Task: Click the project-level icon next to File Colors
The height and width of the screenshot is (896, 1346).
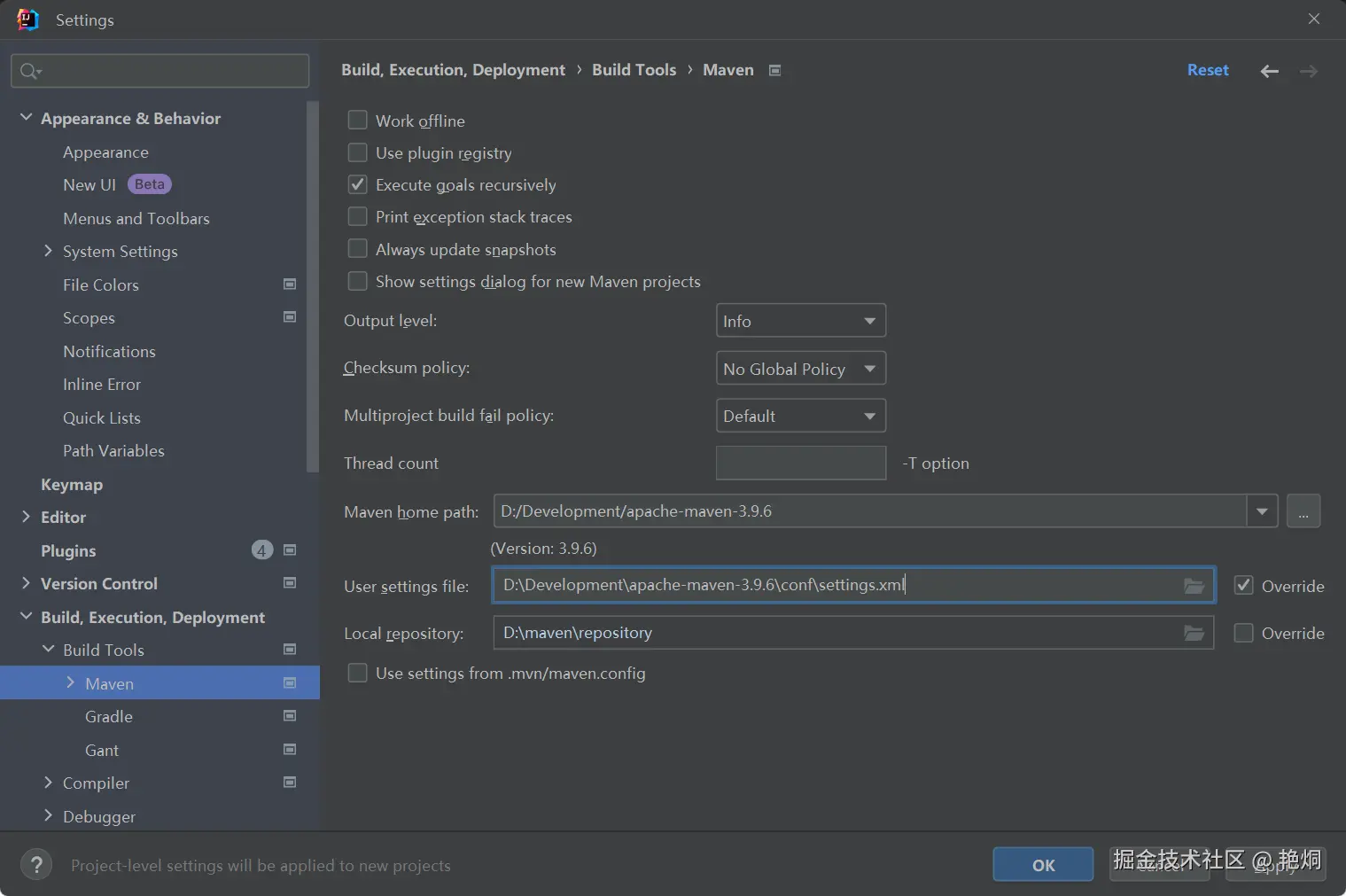Action: tap(290, 284)
